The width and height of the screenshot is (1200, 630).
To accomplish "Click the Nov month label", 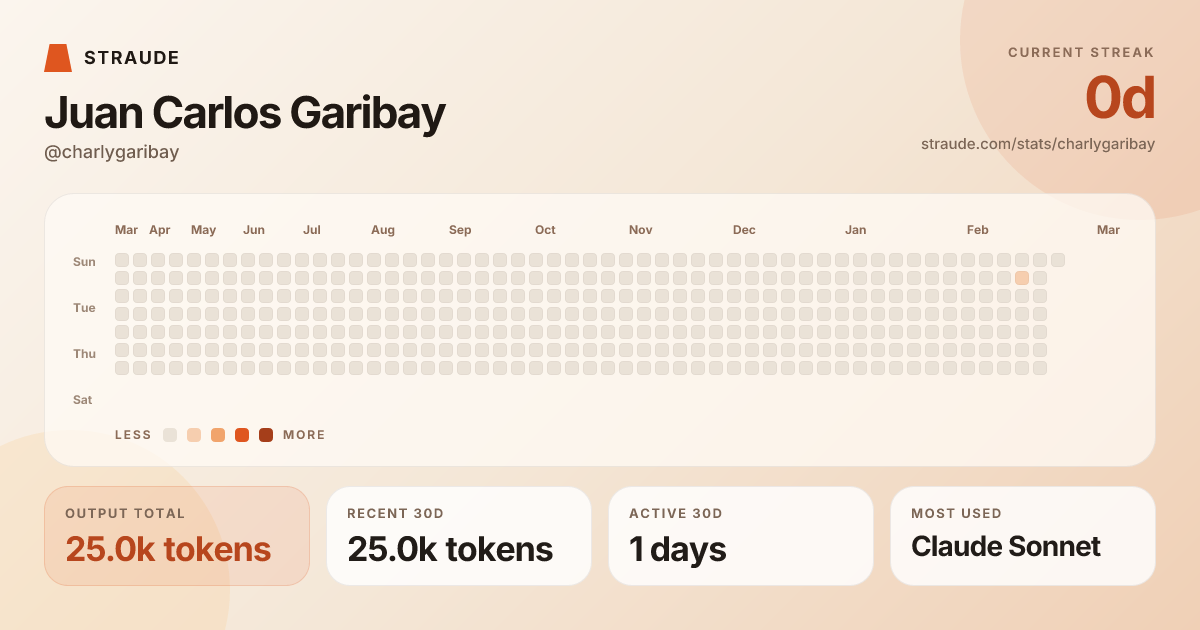I will coord(640,230).
